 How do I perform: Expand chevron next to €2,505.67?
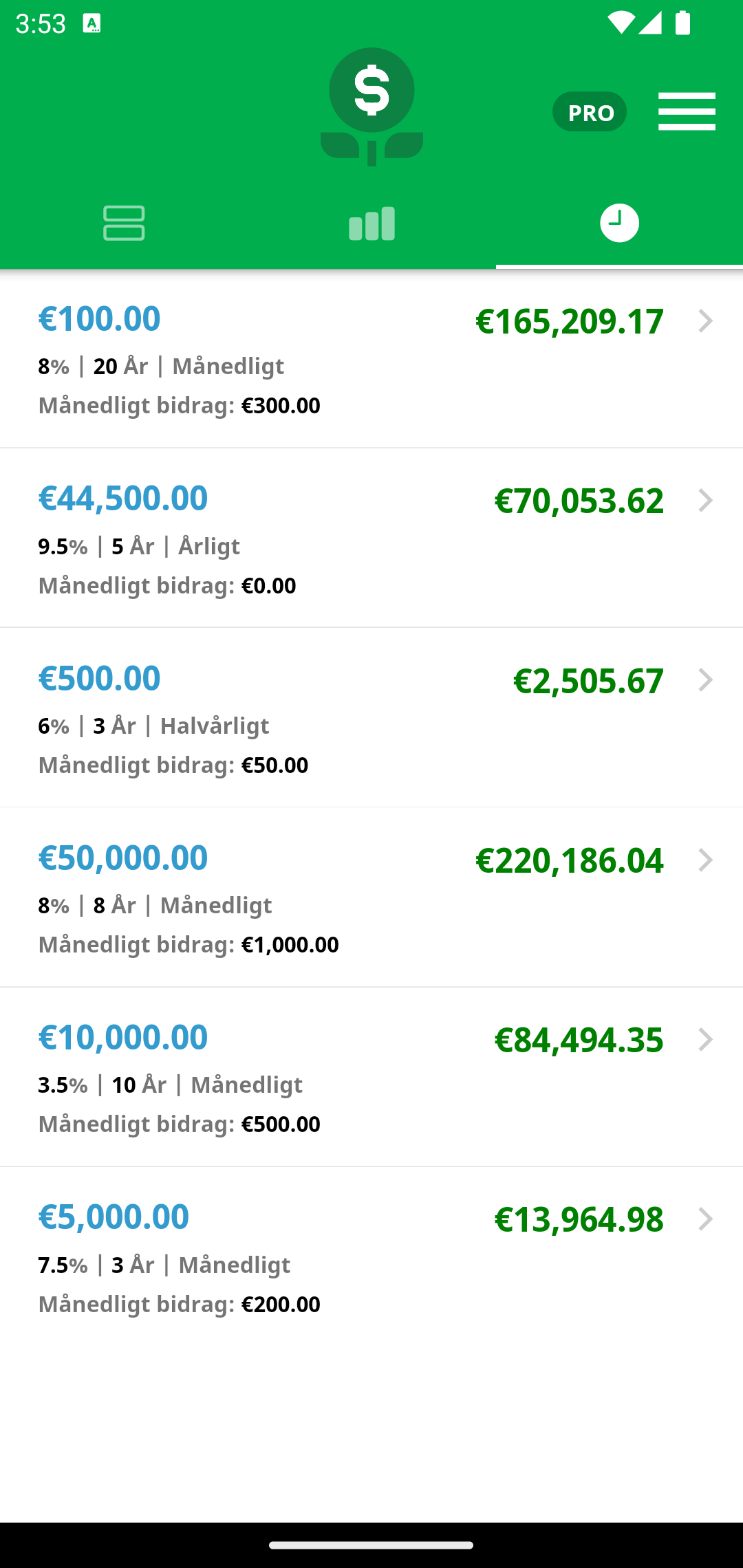(705, 680)
